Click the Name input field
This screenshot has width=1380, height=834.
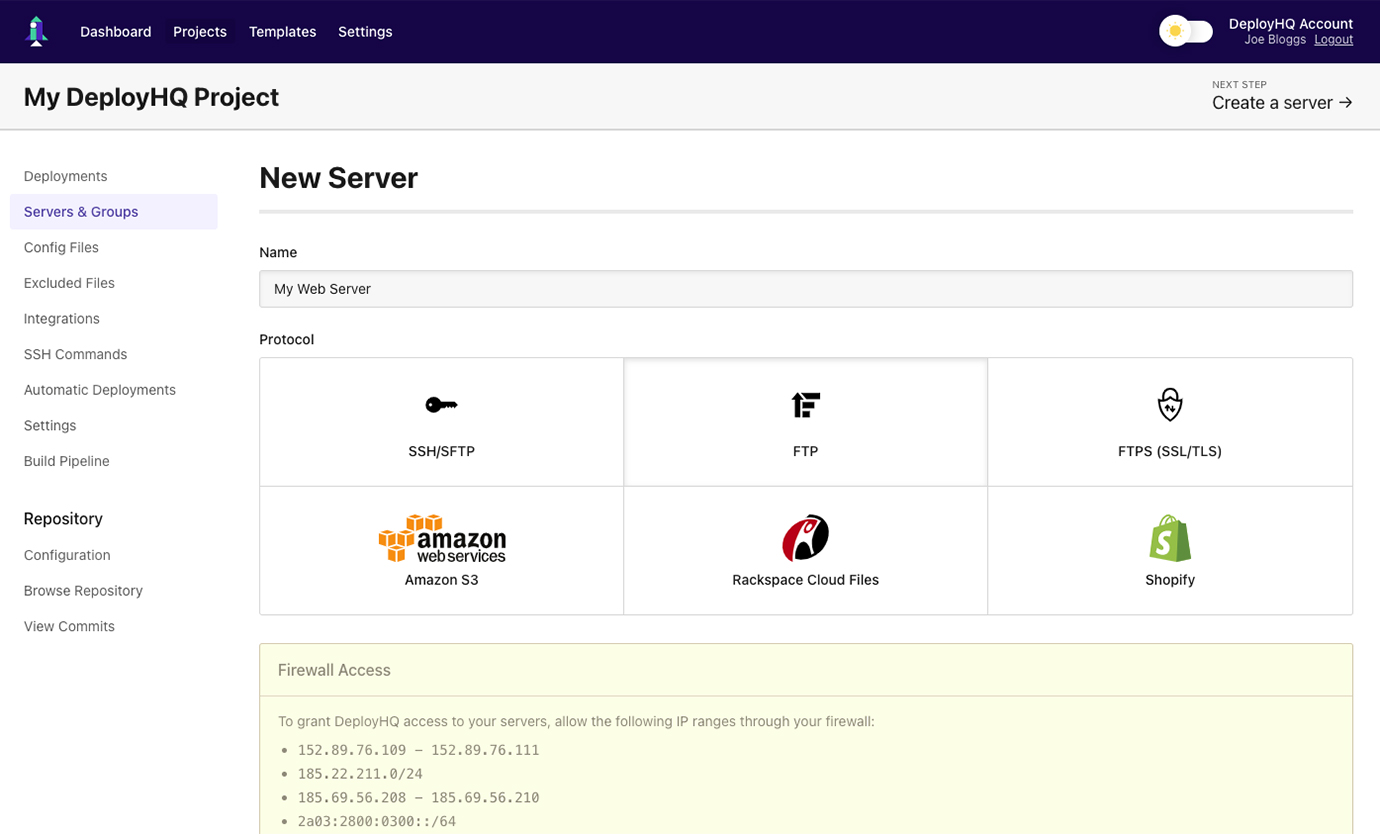click(805, 289)
